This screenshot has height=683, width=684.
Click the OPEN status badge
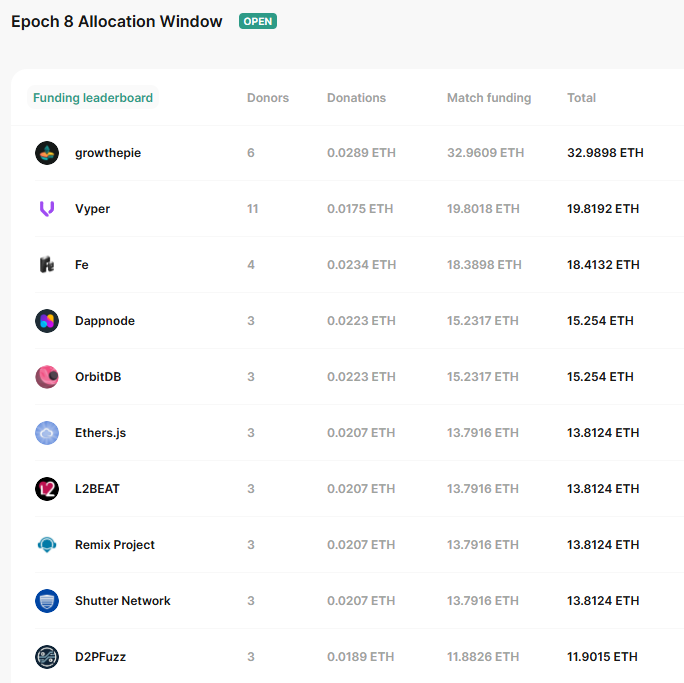click(x=258, y=21)
